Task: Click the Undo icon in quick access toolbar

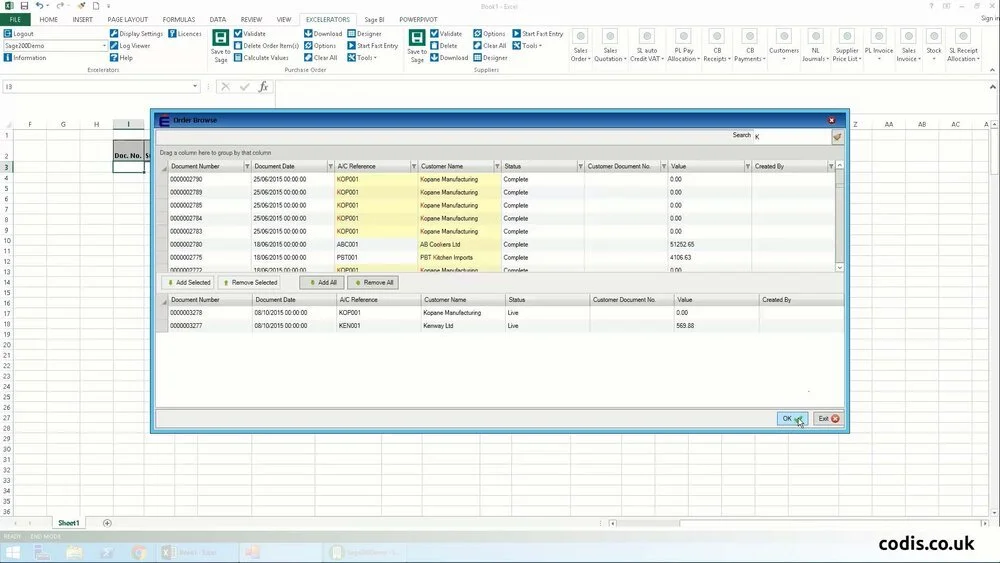Action: tap(39, 6)
